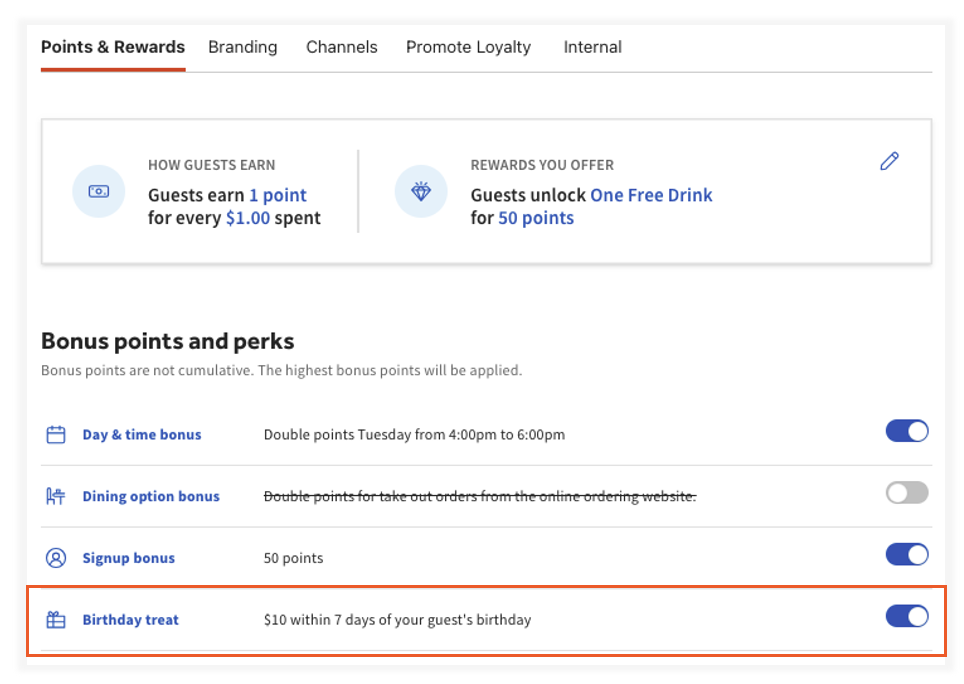Open the Channels tab
Screen dimensions: 964x684
click(x=341, y=47)
